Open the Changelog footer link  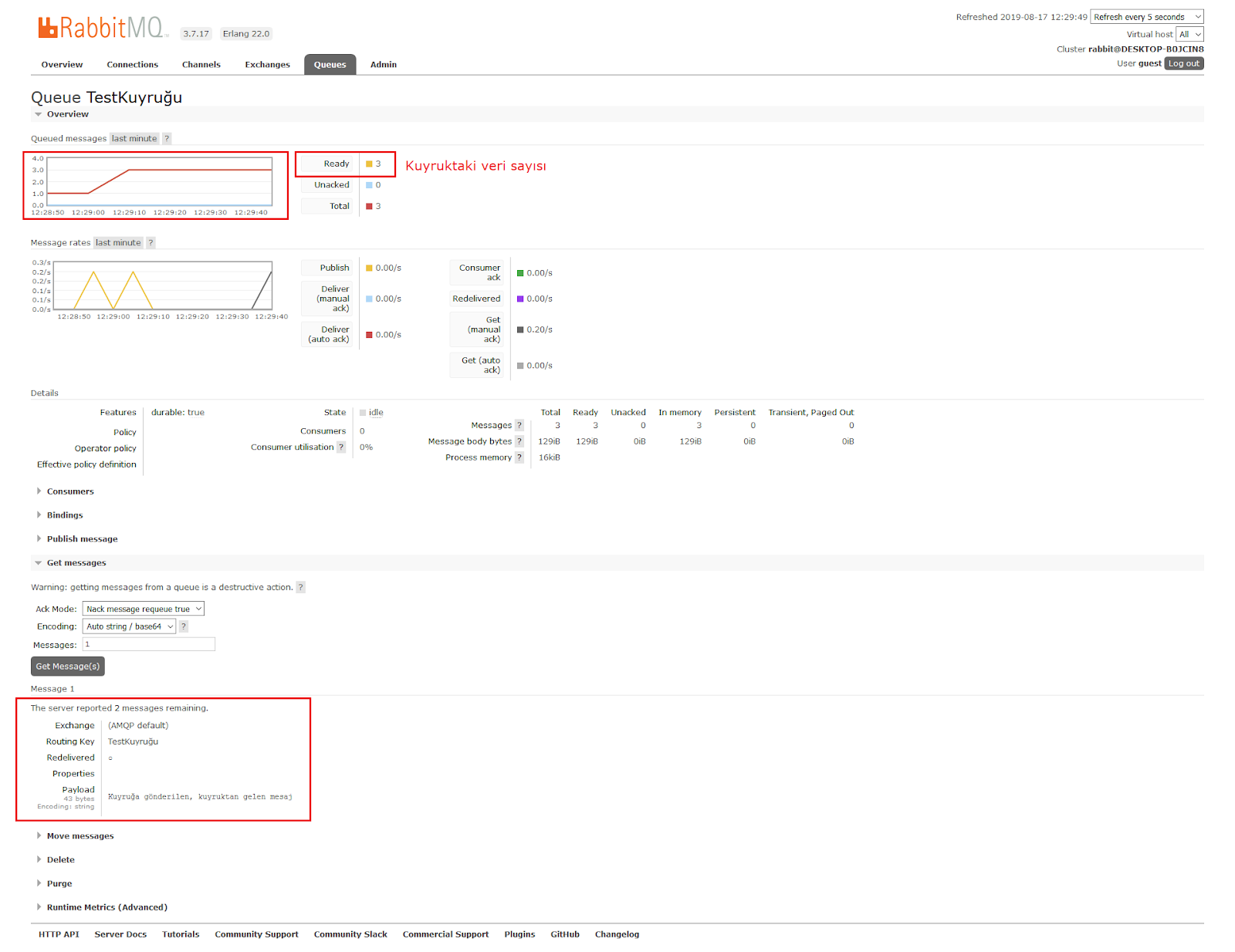[x=617, y=935]
